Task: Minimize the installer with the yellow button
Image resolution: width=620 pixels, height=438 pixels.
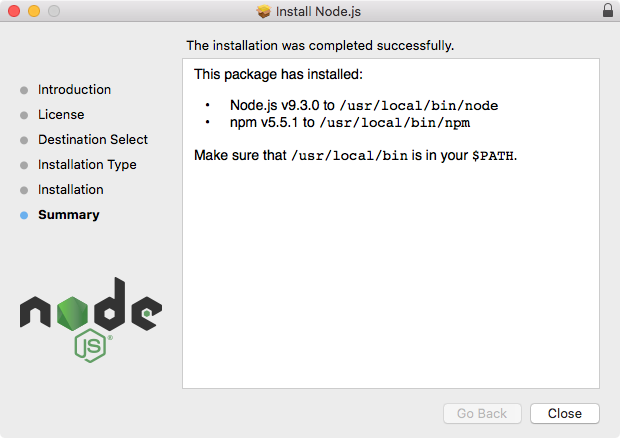Action: (x=34, y=12)
